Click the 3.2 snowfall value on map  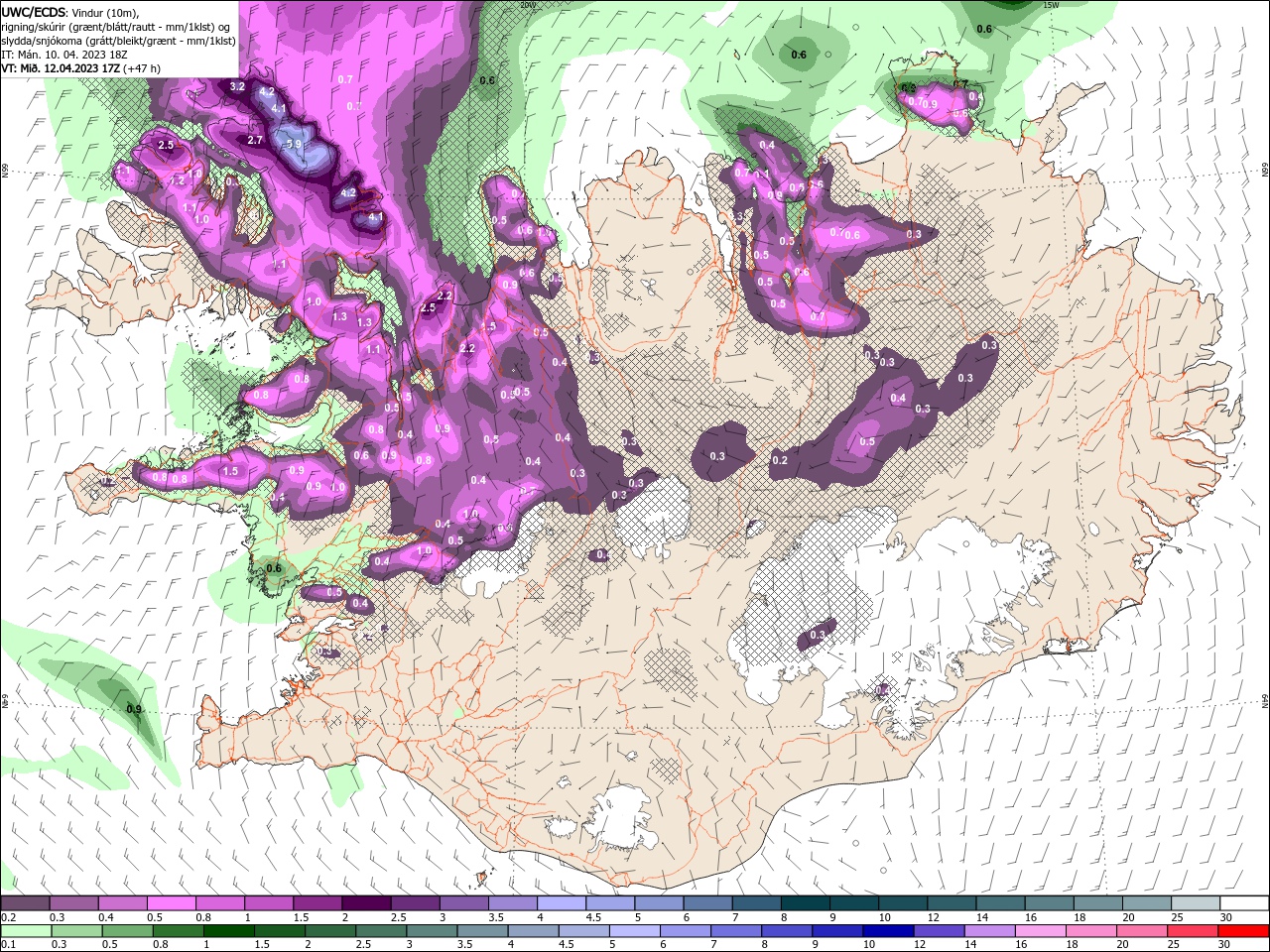click(237, 86)
